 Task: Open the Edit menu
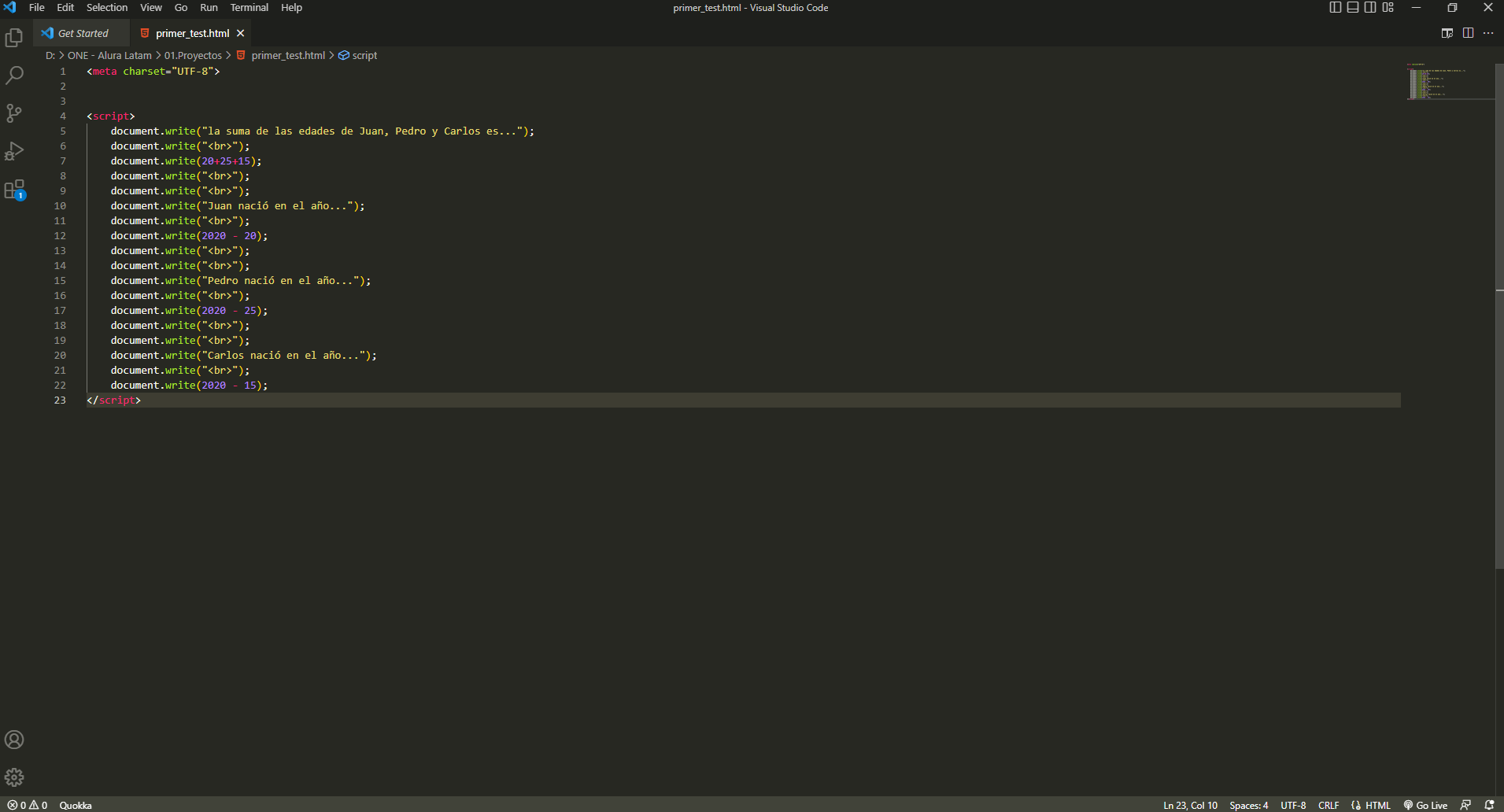[x=65, y=7]
